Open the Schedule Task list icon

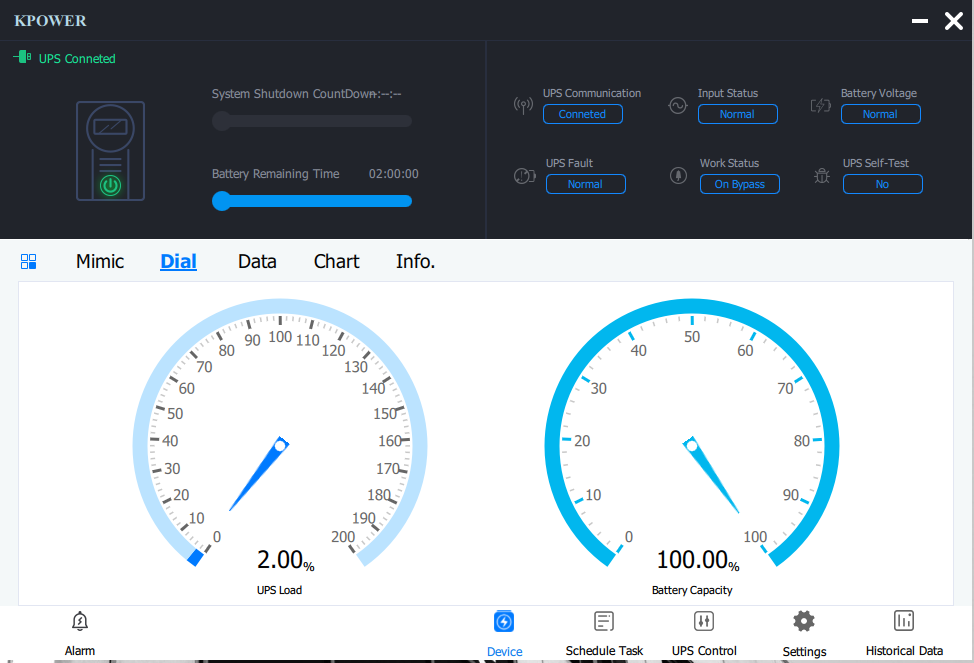click(x=604, y=621)
